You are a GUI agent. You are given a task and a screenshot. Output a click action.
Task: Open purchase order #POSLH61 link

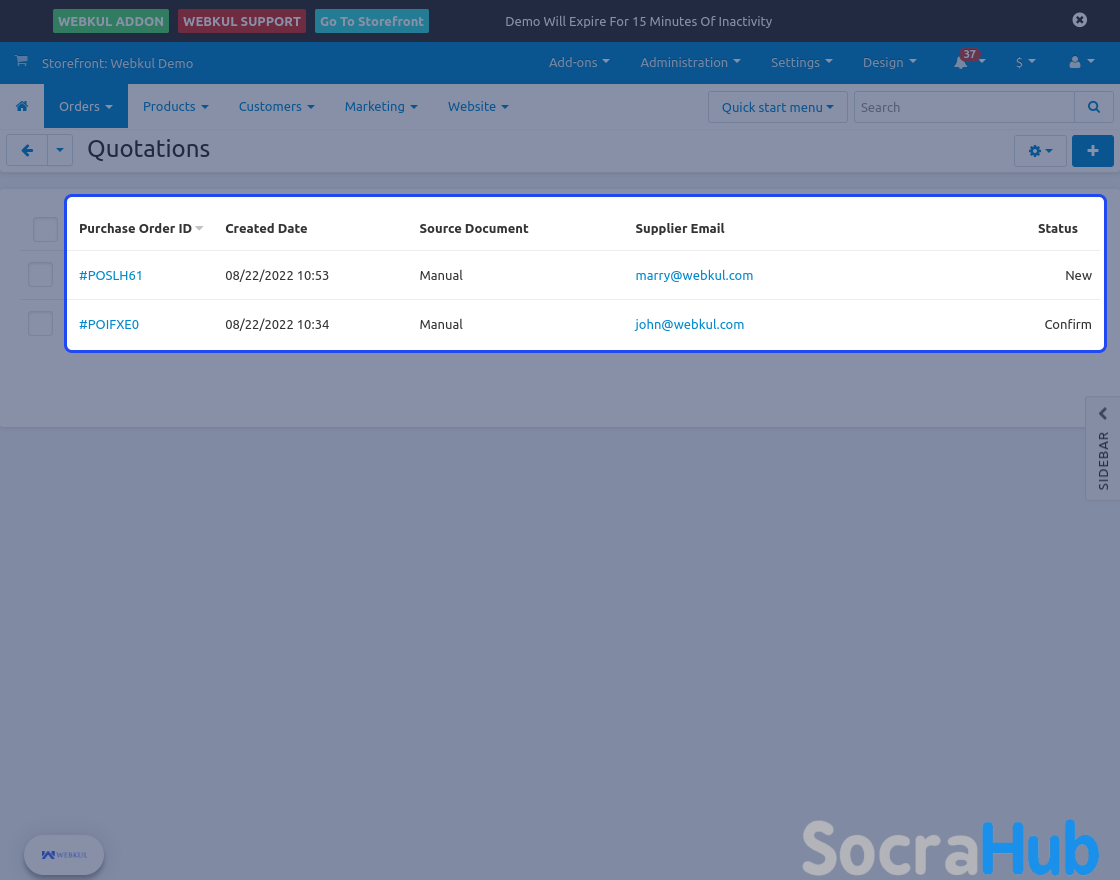tap(111, 275)
